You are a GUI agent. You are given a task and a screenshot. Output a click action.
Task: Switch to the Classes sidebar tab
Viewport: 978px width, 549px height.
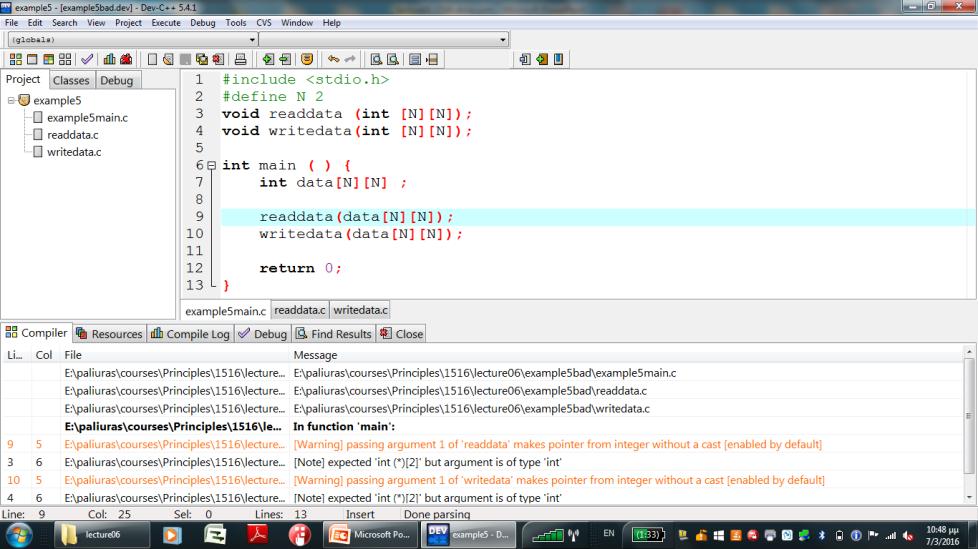71,80
